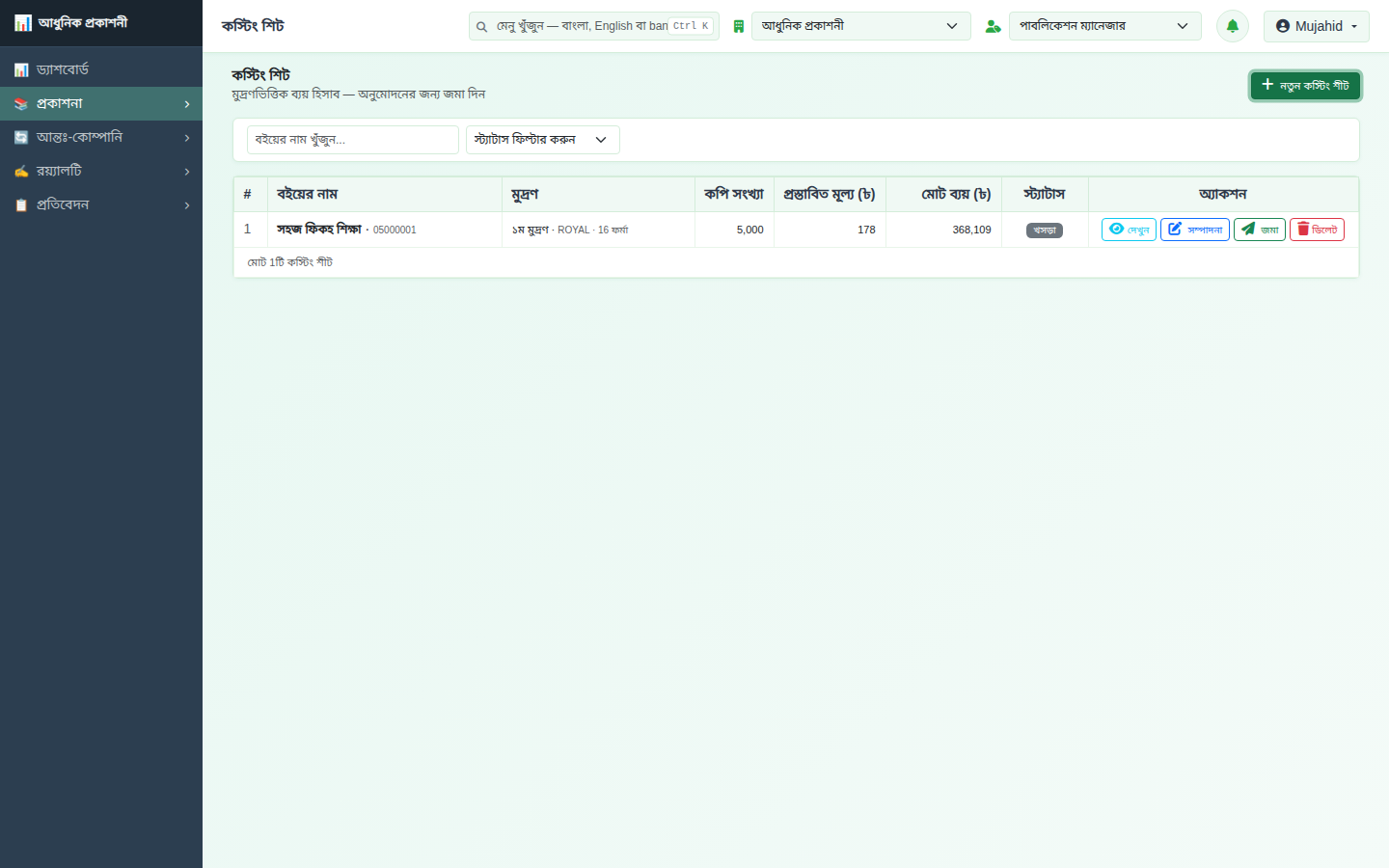Open the পাবলিকেশন ম্যানেজার role dropdown
The image size is (1389, 868).
click(1105, 26)
